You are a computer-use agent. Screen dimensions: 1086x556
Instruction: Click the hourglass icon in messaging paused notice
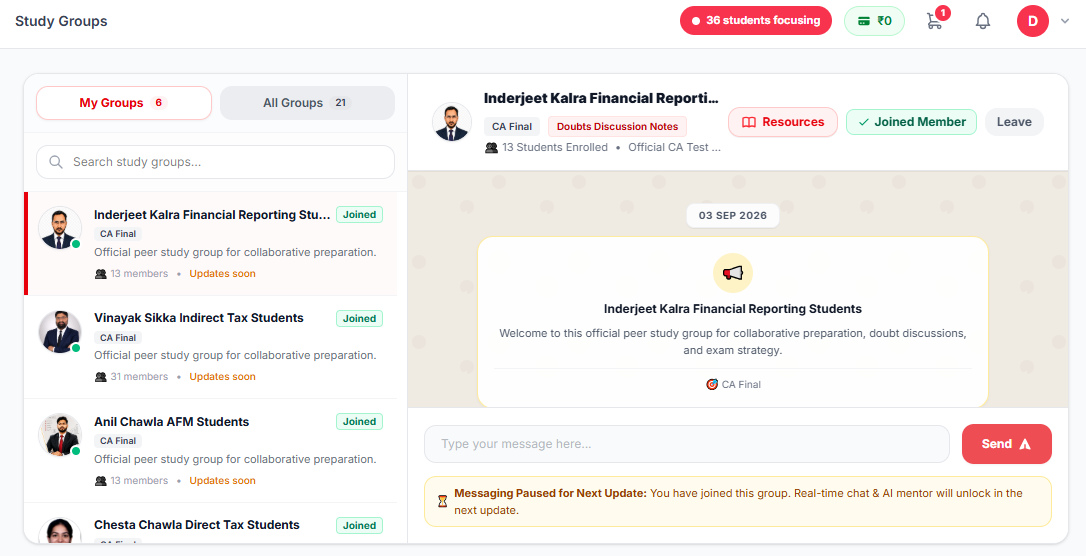coord(443,501)
